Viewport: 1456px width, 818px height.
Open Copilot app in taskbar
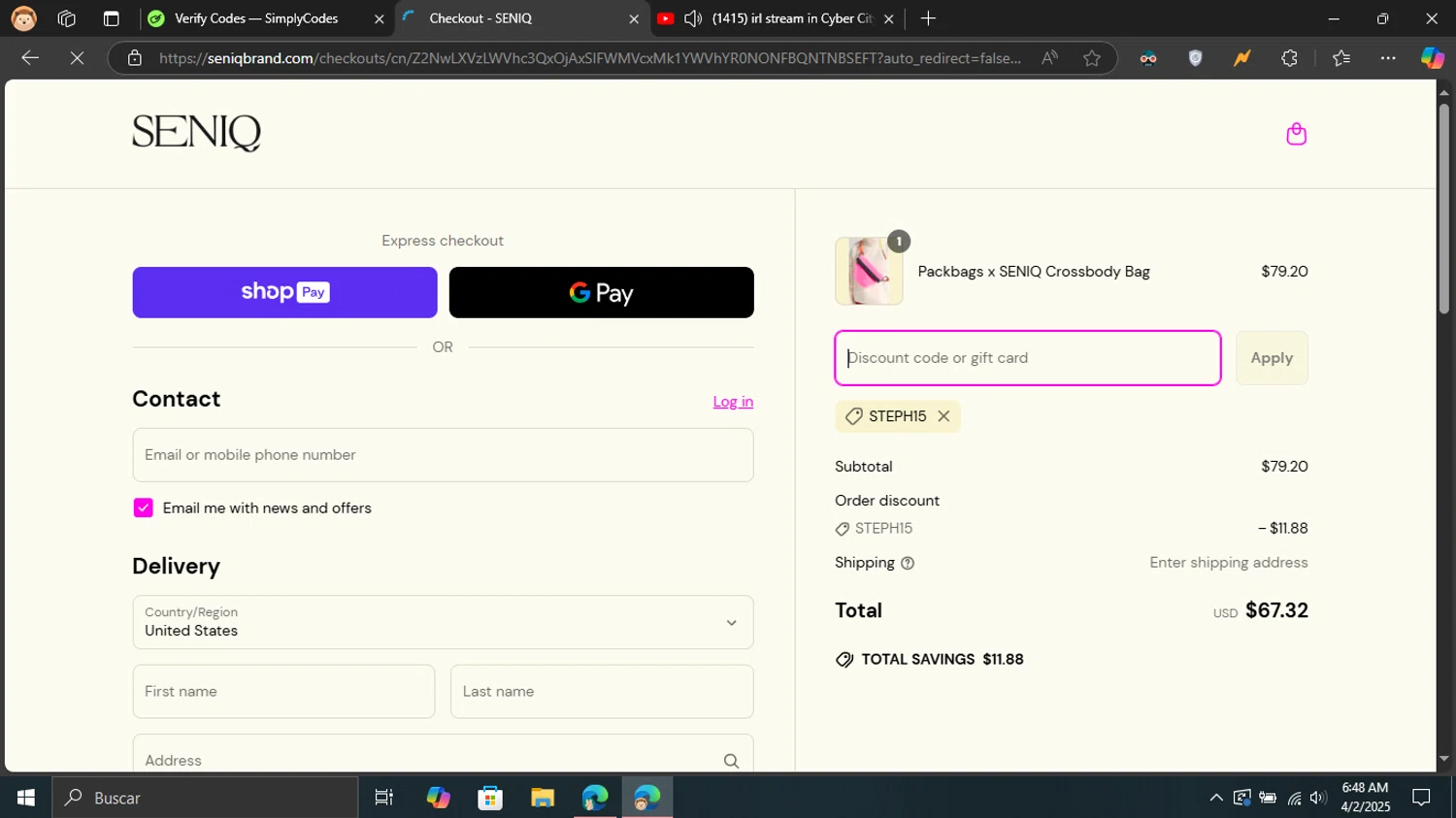(x=438, y=798)
